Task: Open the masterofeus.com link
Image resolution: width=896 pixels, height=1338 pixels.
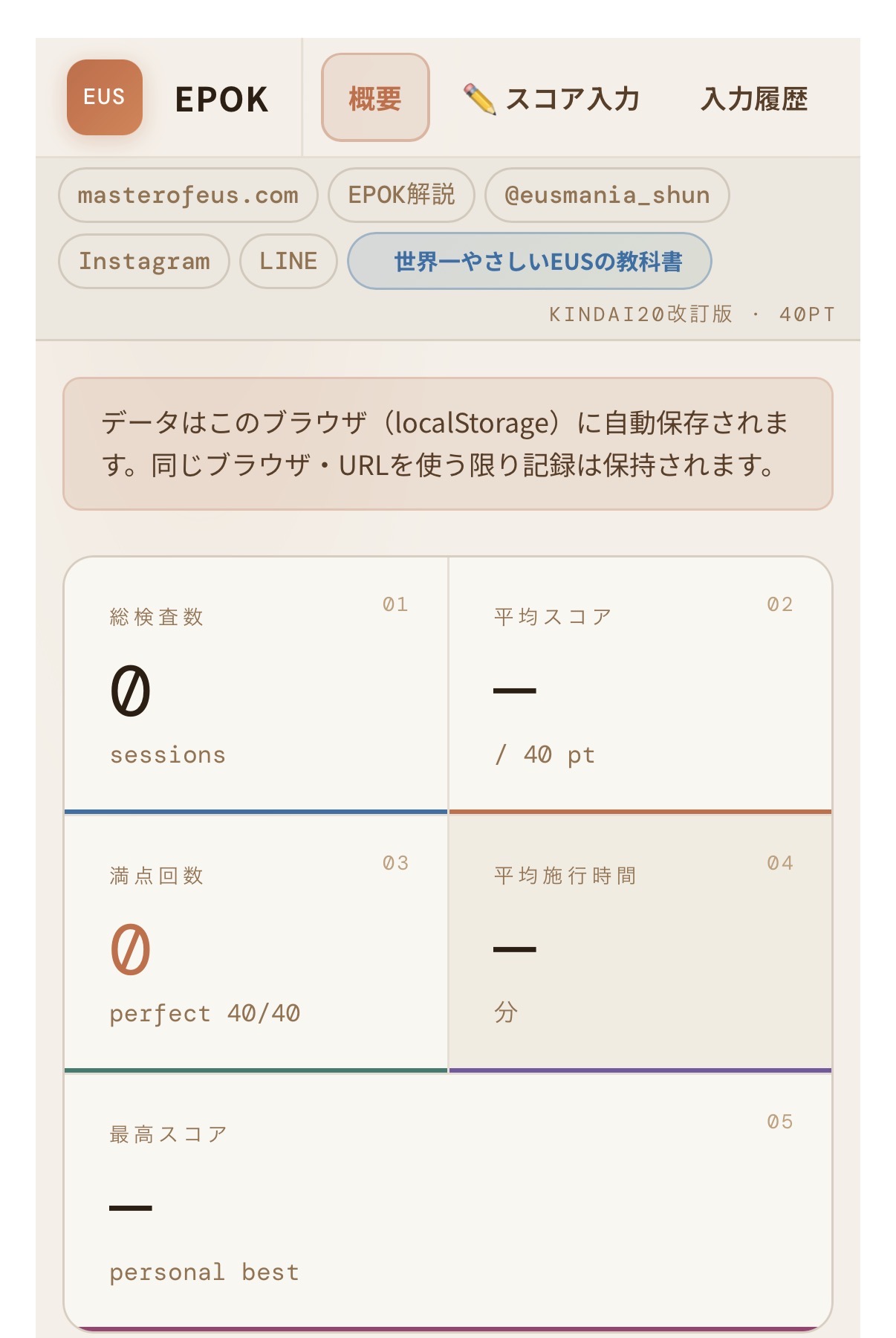Action: pos(188,195)
